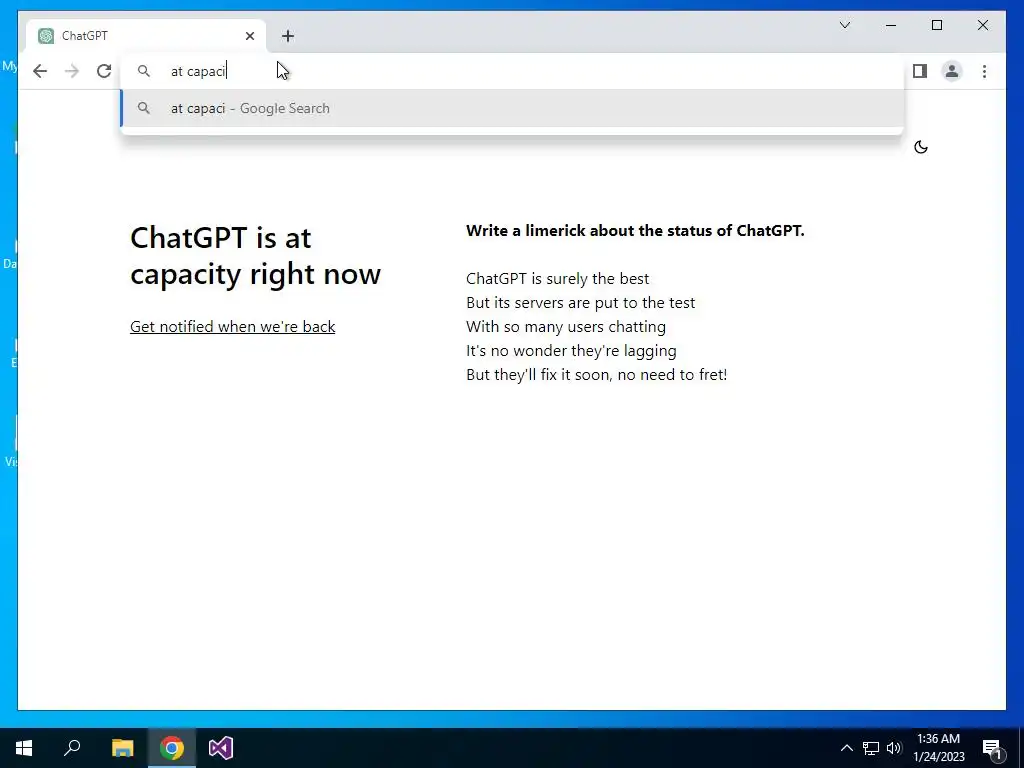Click the search icon in the suggestion row

(144, 108)
